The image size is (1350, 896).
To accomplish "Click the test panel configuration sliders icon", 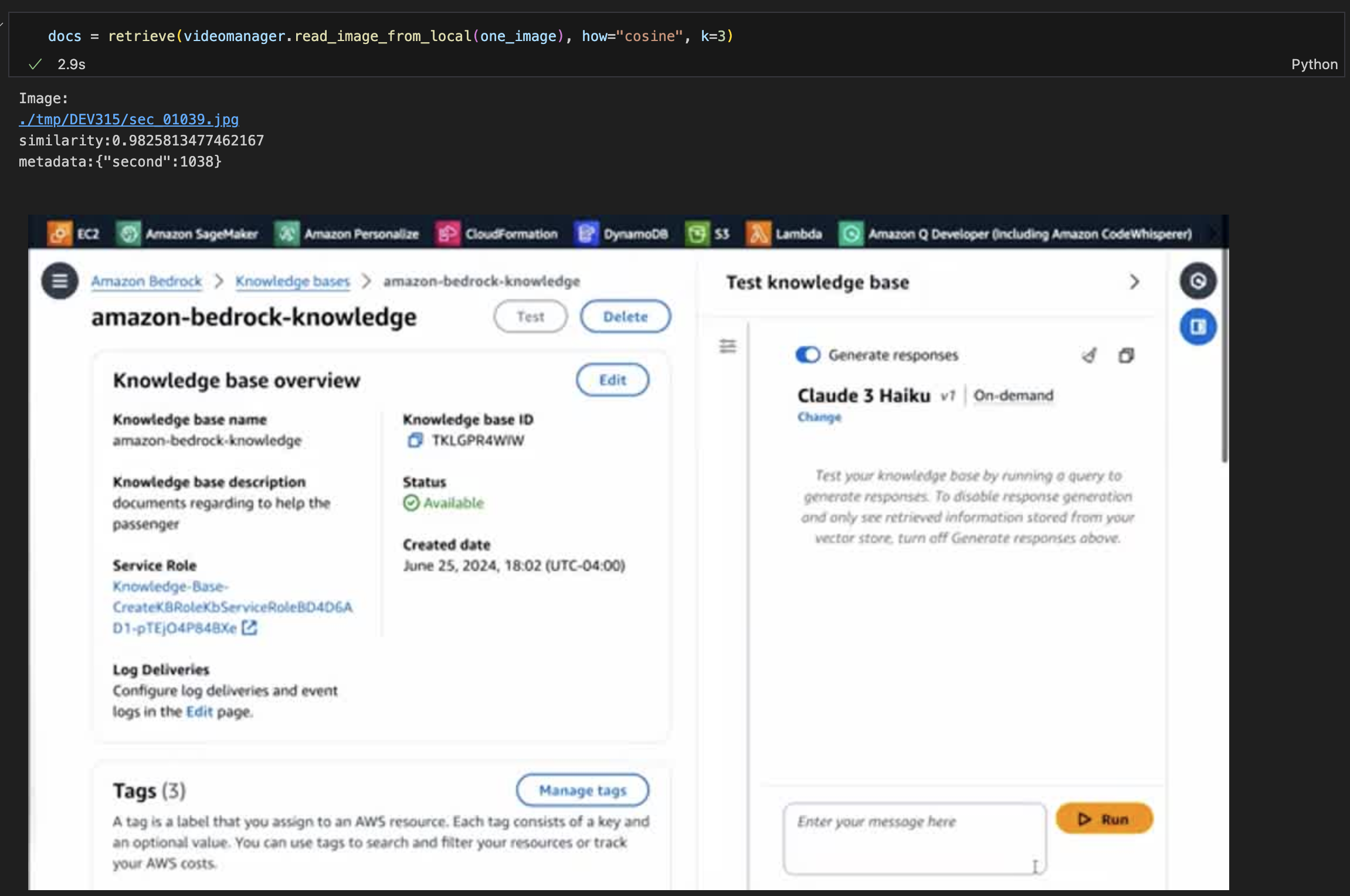I will pyautogui.click(x=728, y=346).
